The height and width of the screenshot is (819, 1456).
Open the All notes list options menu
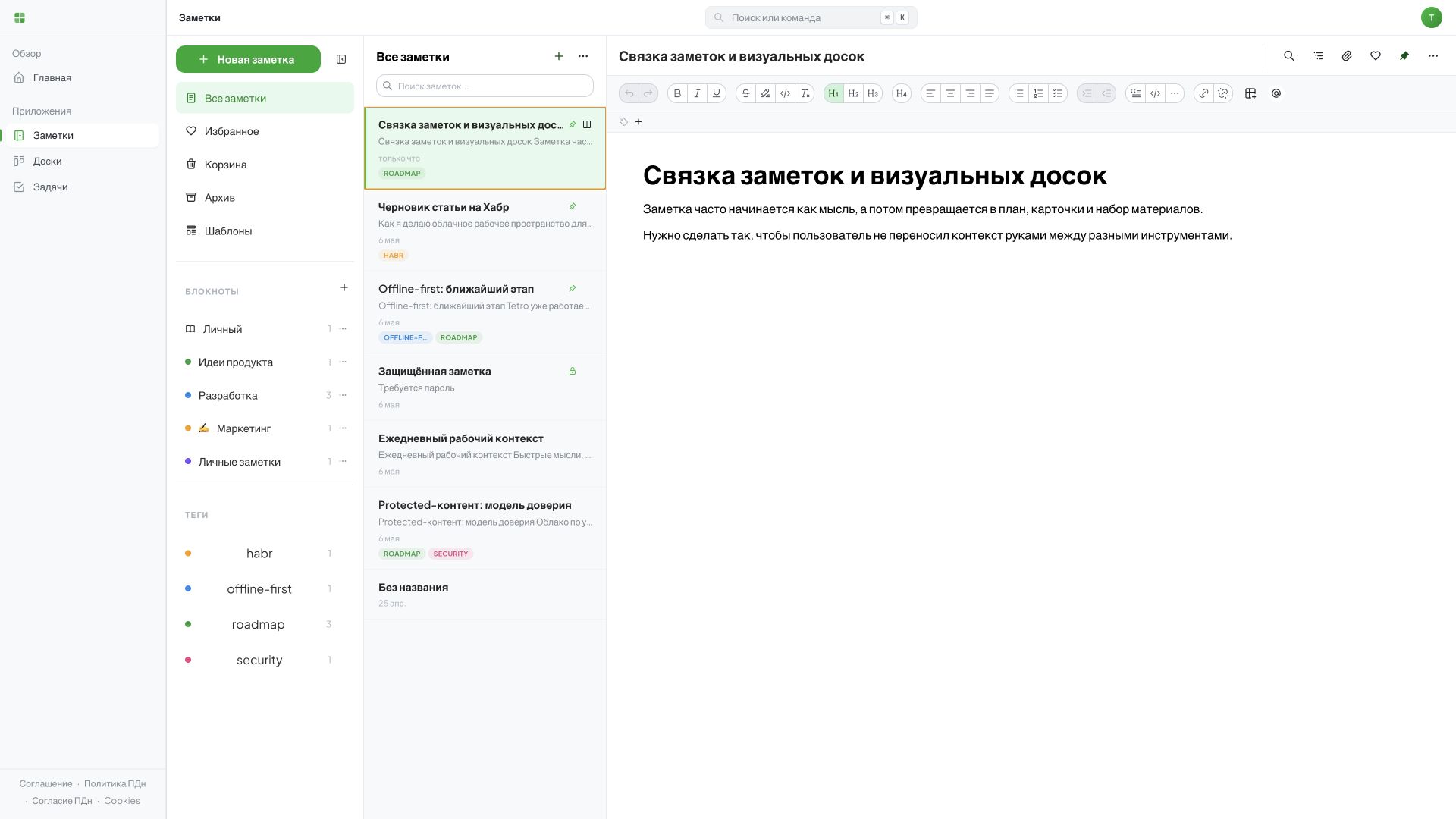(583, 56)
